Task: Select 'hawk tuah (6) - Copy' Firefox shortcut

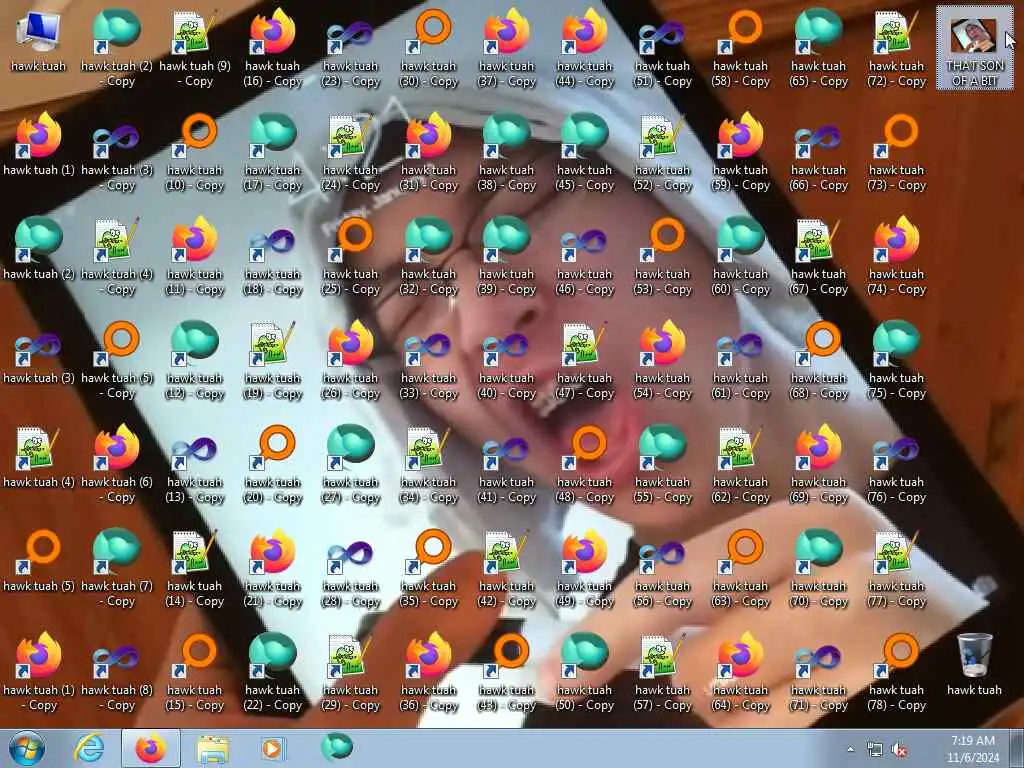Action: point(117,464)
